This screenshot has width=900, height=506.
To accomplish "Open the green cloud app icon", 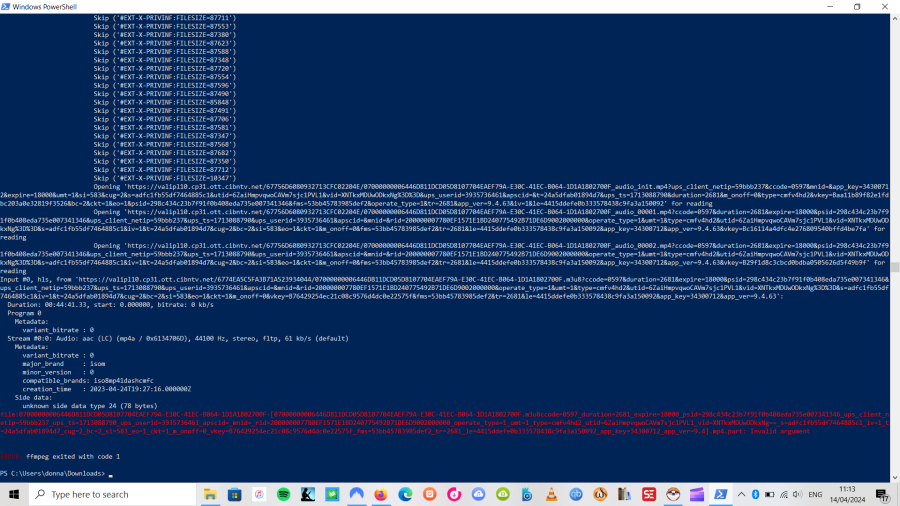I will pyautogui.click(x=503, y=494).
